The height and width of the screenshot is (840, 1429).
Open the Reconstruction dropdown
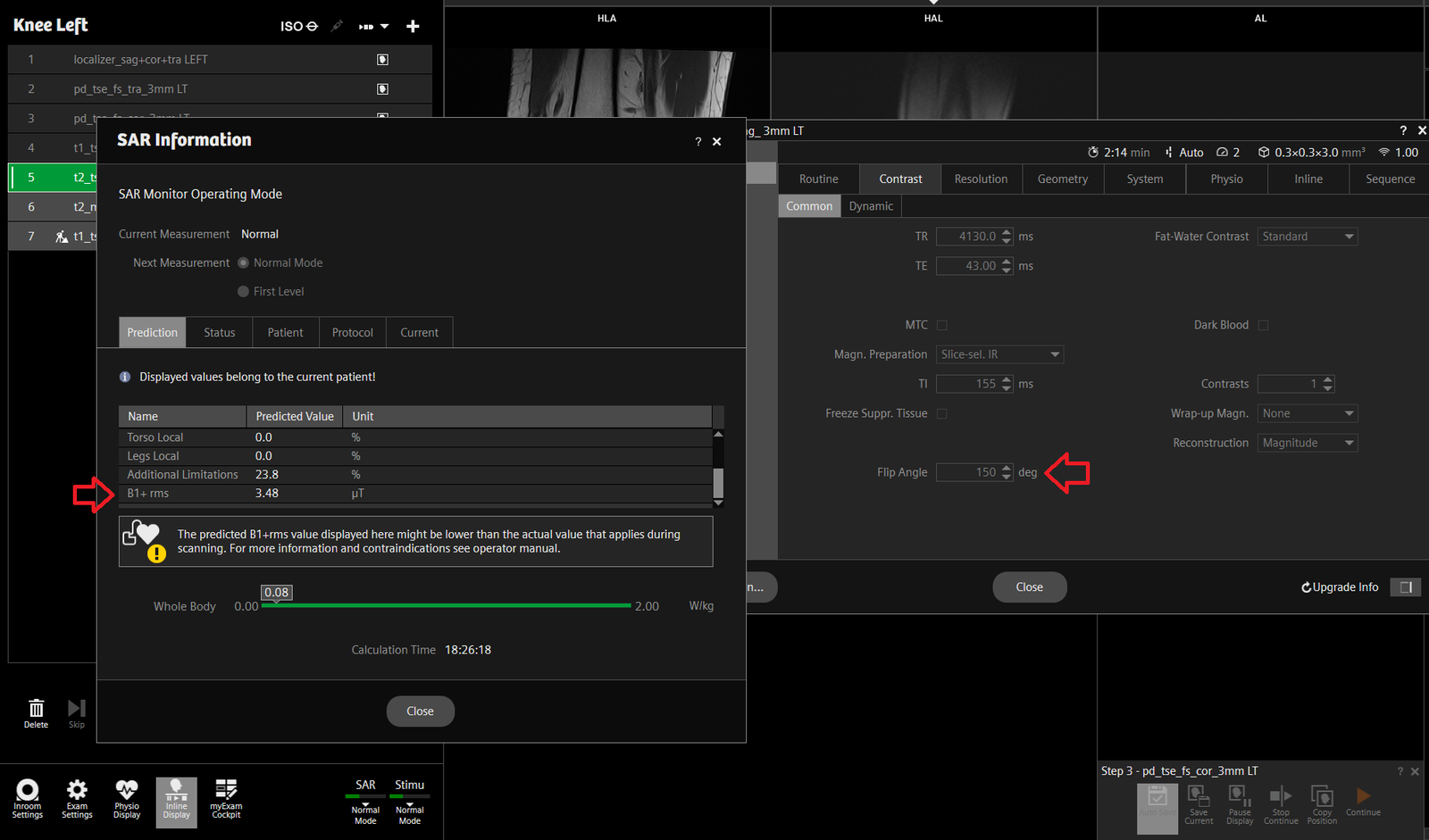coord(1308,443)
